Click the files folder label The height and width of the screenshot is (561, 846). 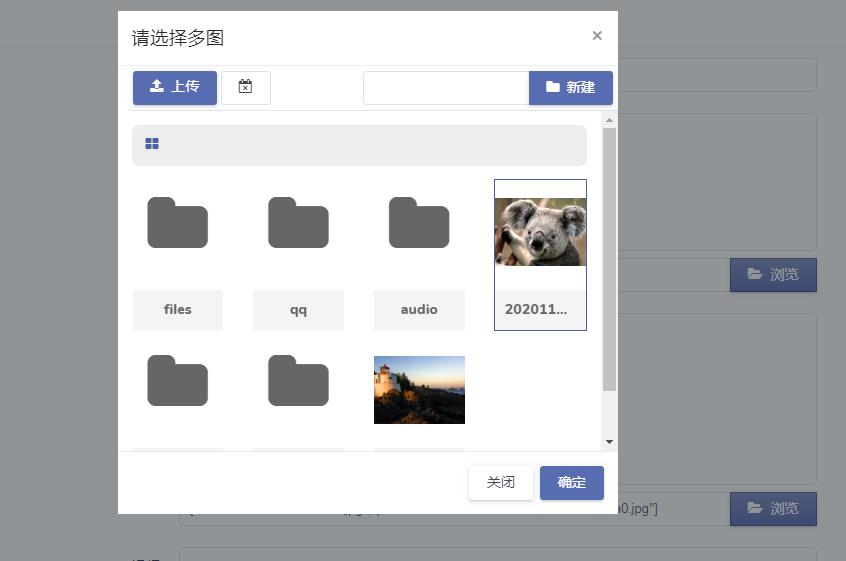[178, 310]
